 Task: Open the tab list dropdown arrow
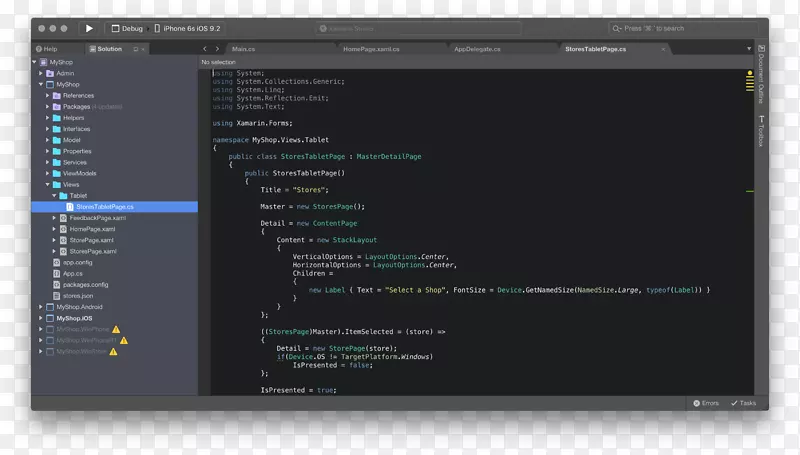pos(749,49)
